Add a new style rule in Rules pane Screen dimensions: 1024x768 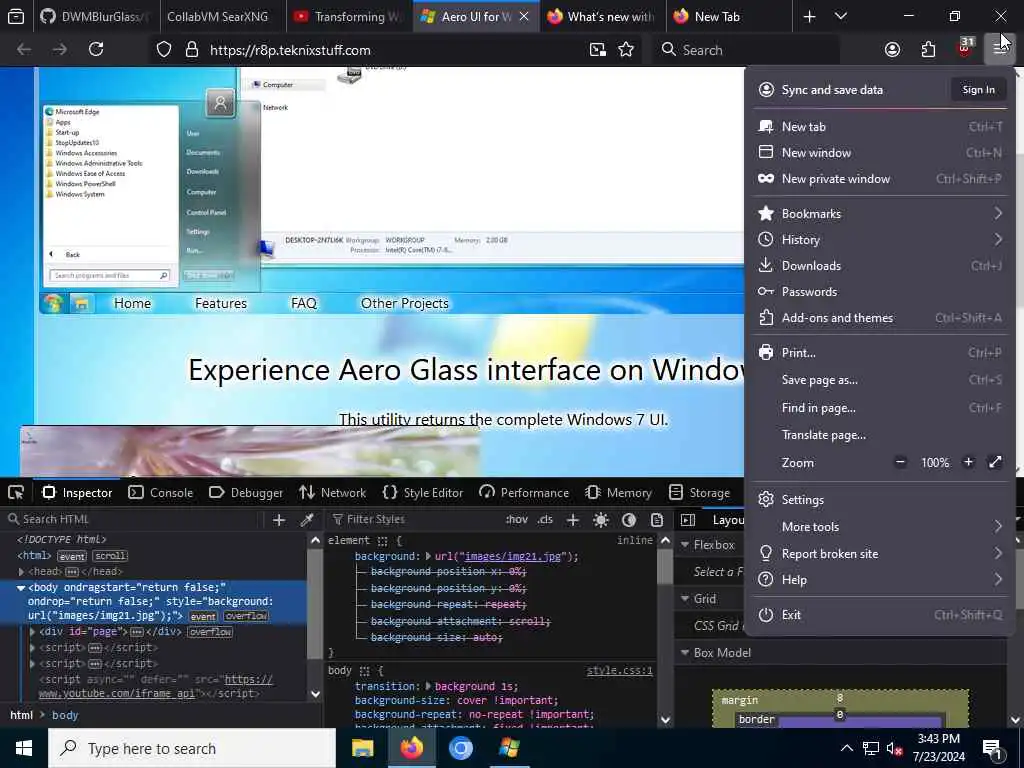coord(573,520)
